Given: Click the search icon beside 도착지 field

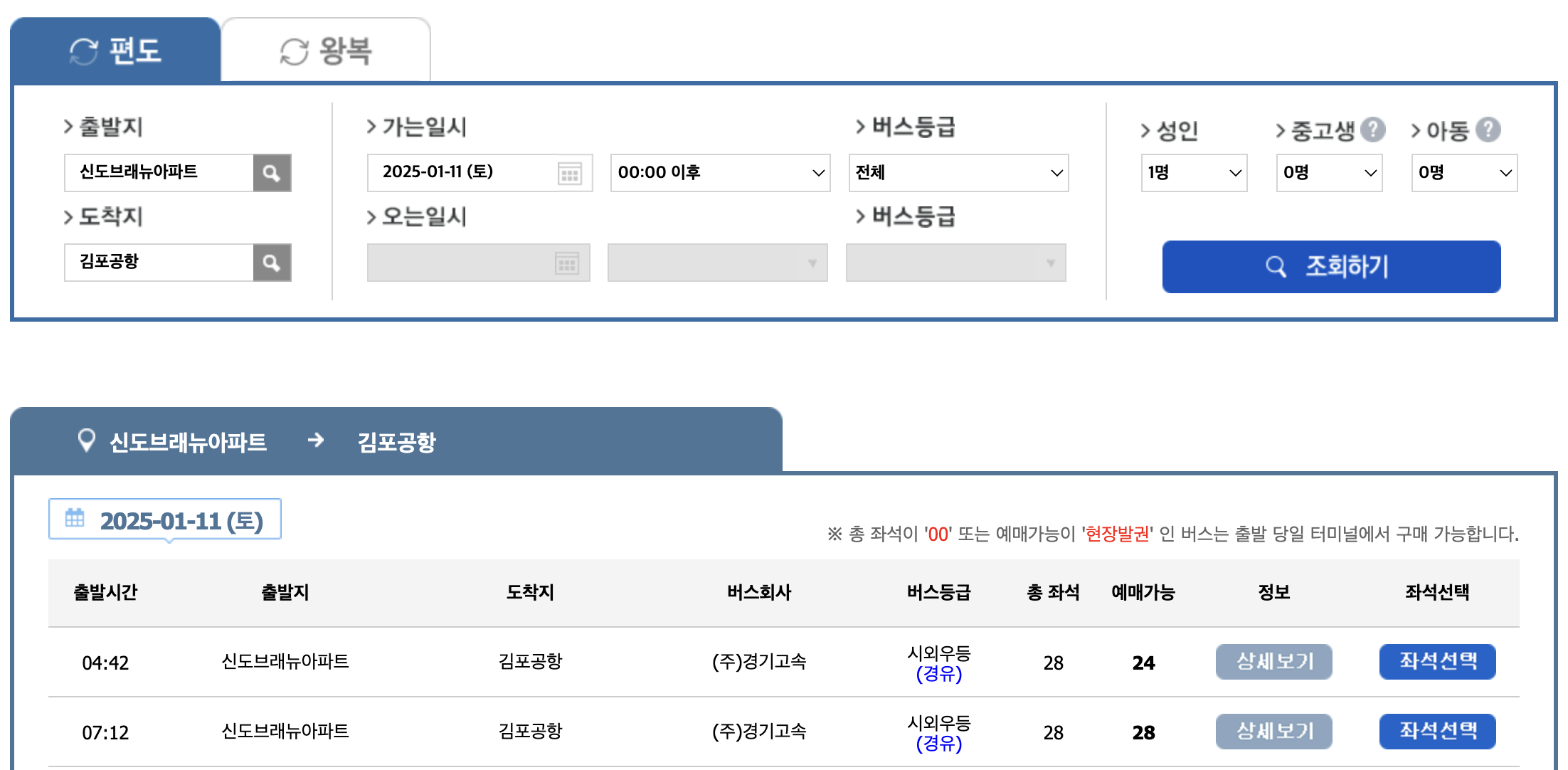Looking at the screenshot, I should tap(272, 262).
